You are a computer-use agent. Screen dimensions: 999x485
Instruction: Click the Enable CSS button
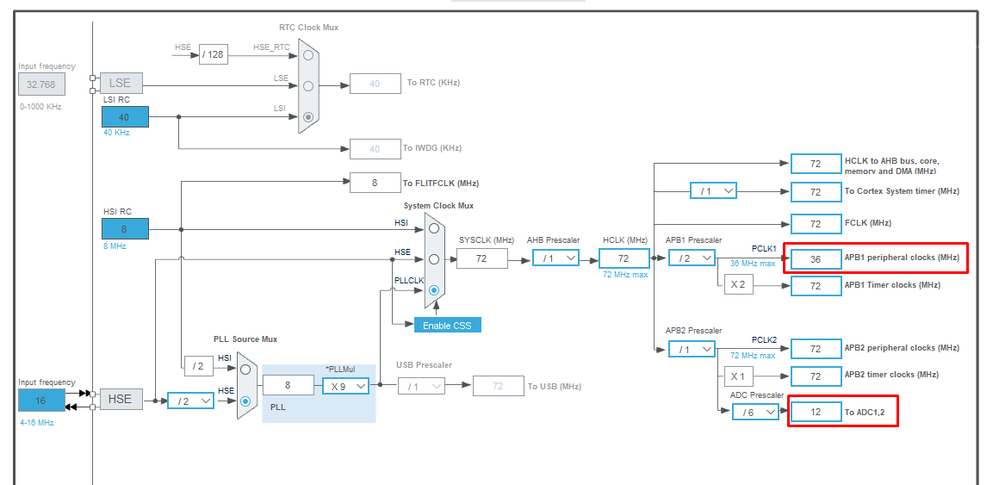(447, 325)
